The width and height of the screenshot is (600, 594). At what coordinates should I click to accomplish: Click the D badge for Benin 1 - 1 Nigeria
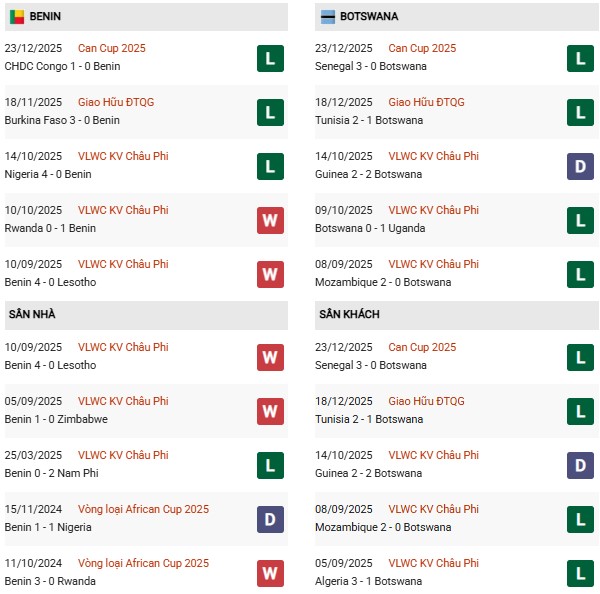click(269, 519)
